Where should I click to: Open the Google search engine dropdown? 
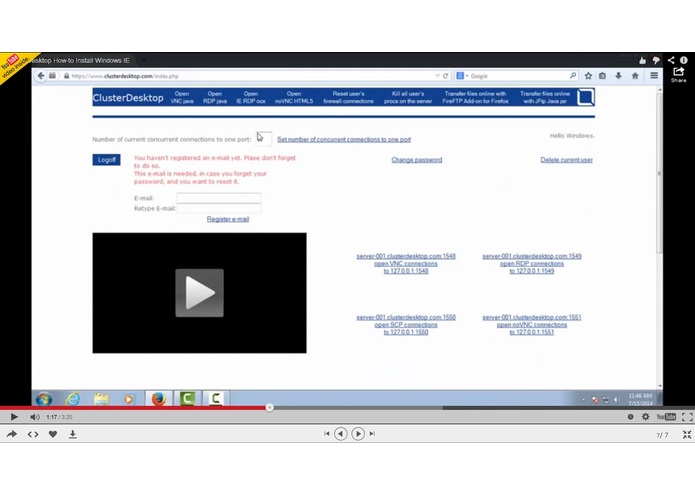pyautogui.click(x=462, y=76)
